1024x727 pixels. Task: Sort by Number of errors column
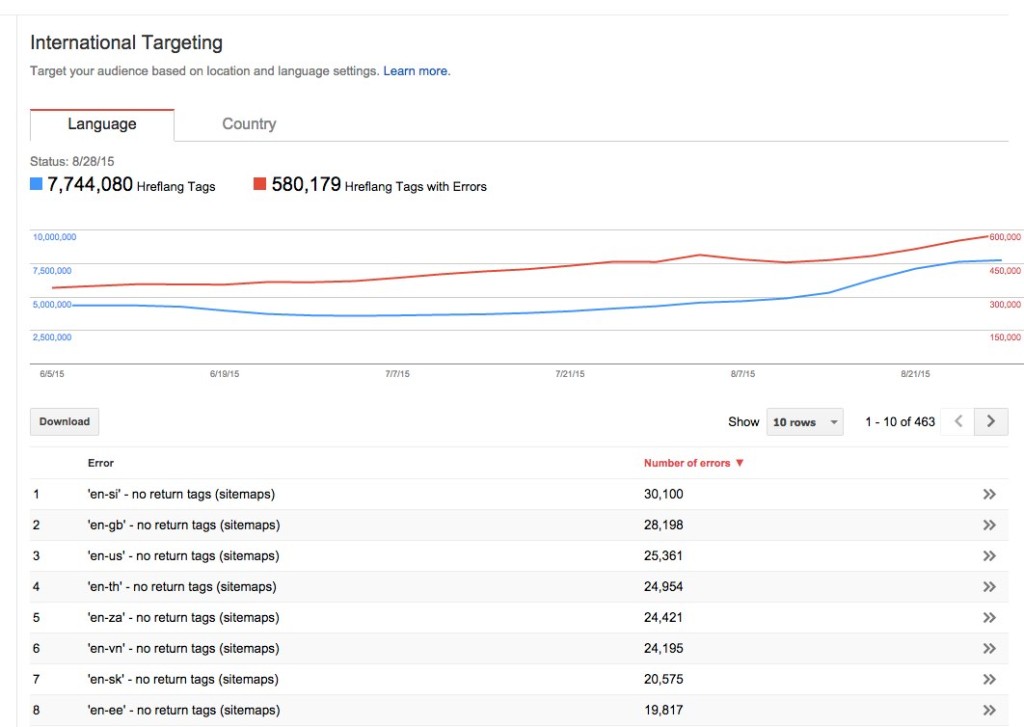687,463
